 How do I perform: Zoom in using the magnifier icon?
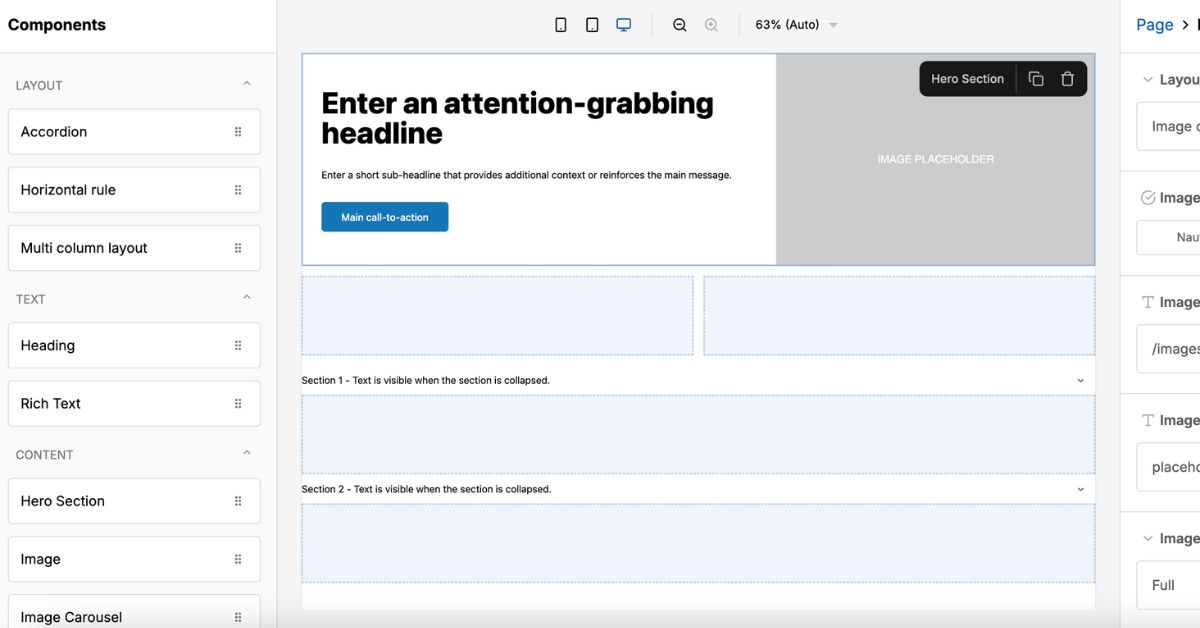click(711, 24)
